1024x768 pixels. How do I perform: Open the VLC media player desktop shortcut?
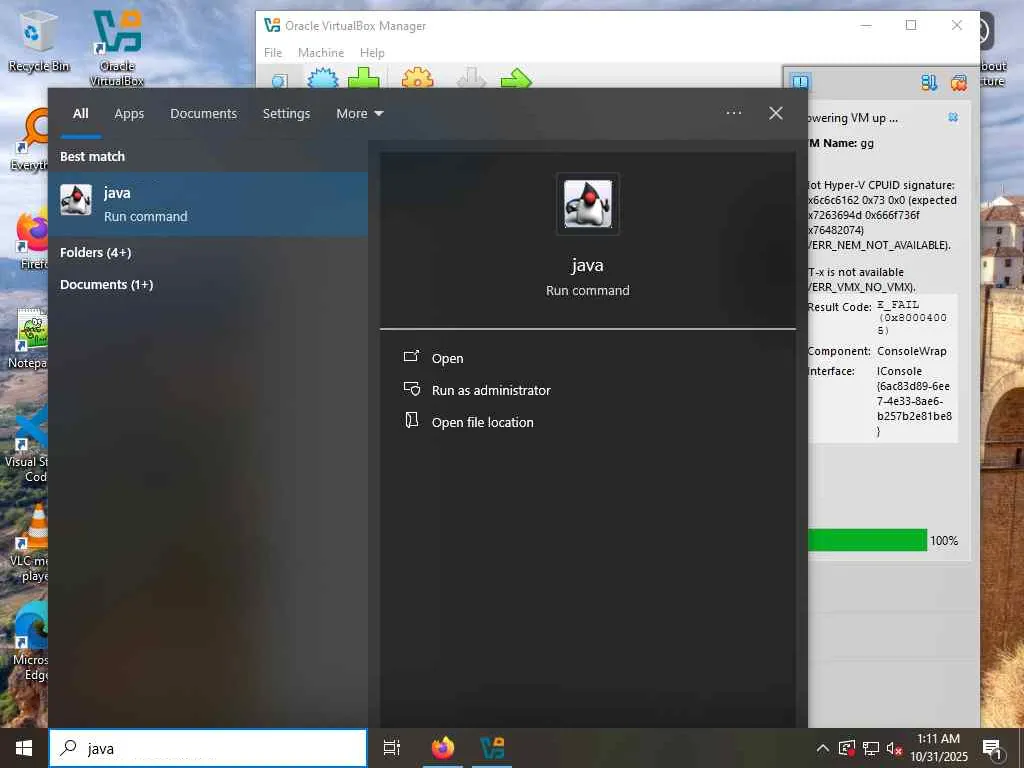[x=27, y=542]
